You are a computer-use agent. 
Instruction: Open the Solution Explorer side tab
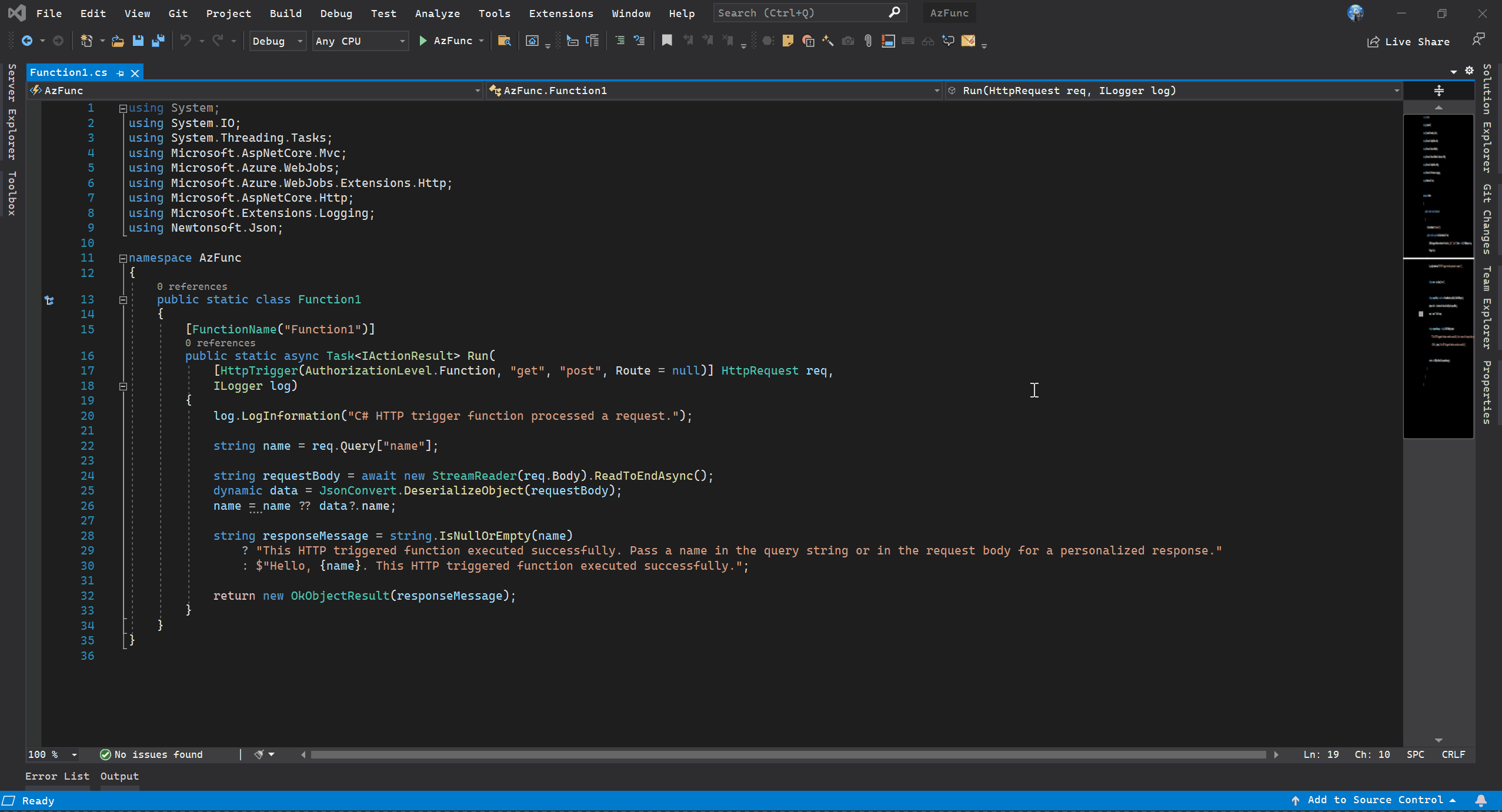1487,118
